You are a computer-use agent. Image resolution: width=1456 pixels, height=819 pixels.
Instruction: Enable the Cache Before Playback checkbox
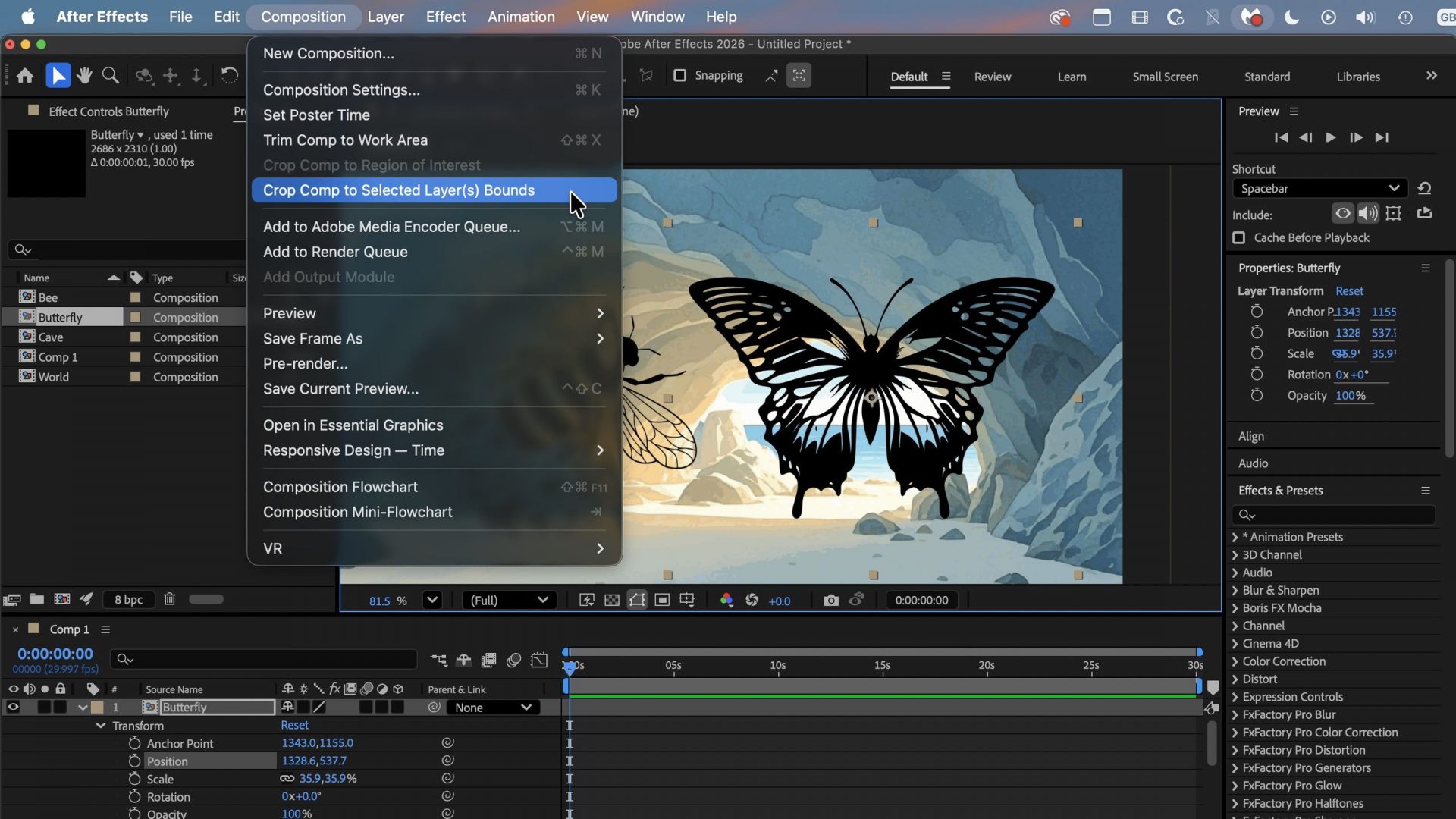[1238, 237]
